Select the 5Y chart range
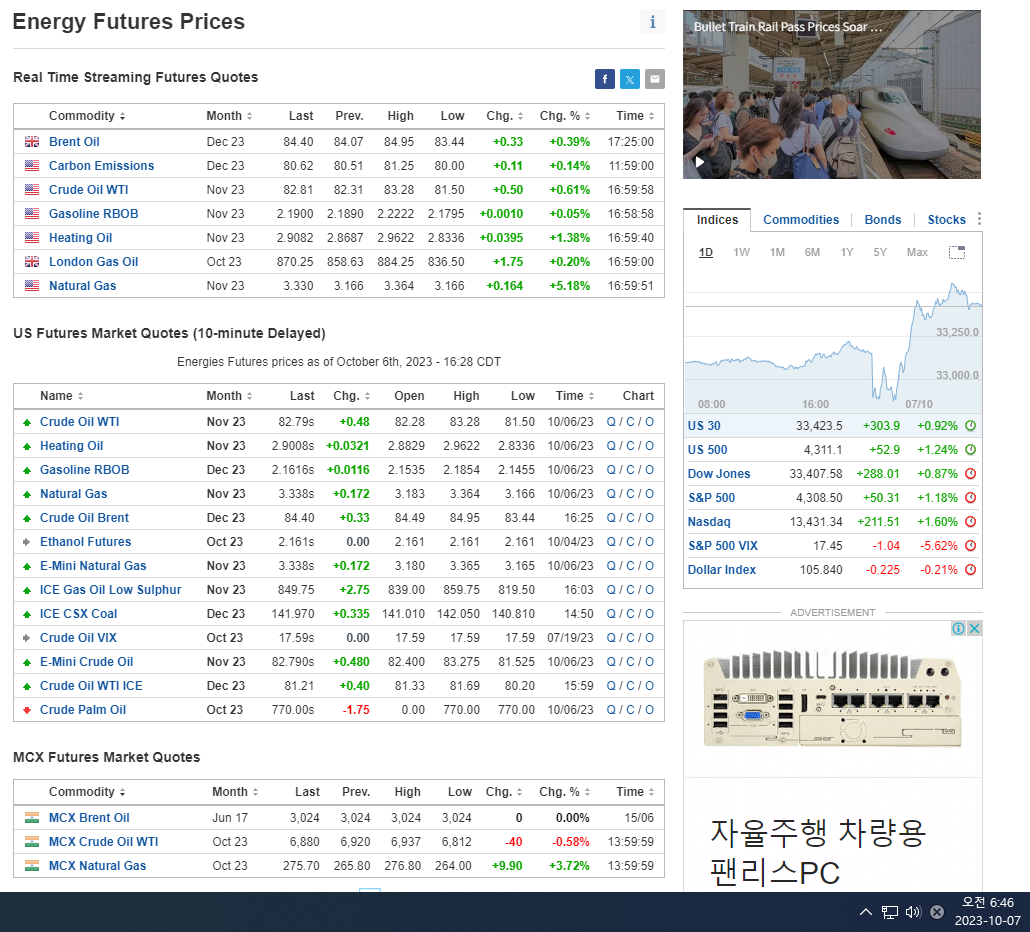The width and height of the screenshot is (1030, 932). pos(880,252)
